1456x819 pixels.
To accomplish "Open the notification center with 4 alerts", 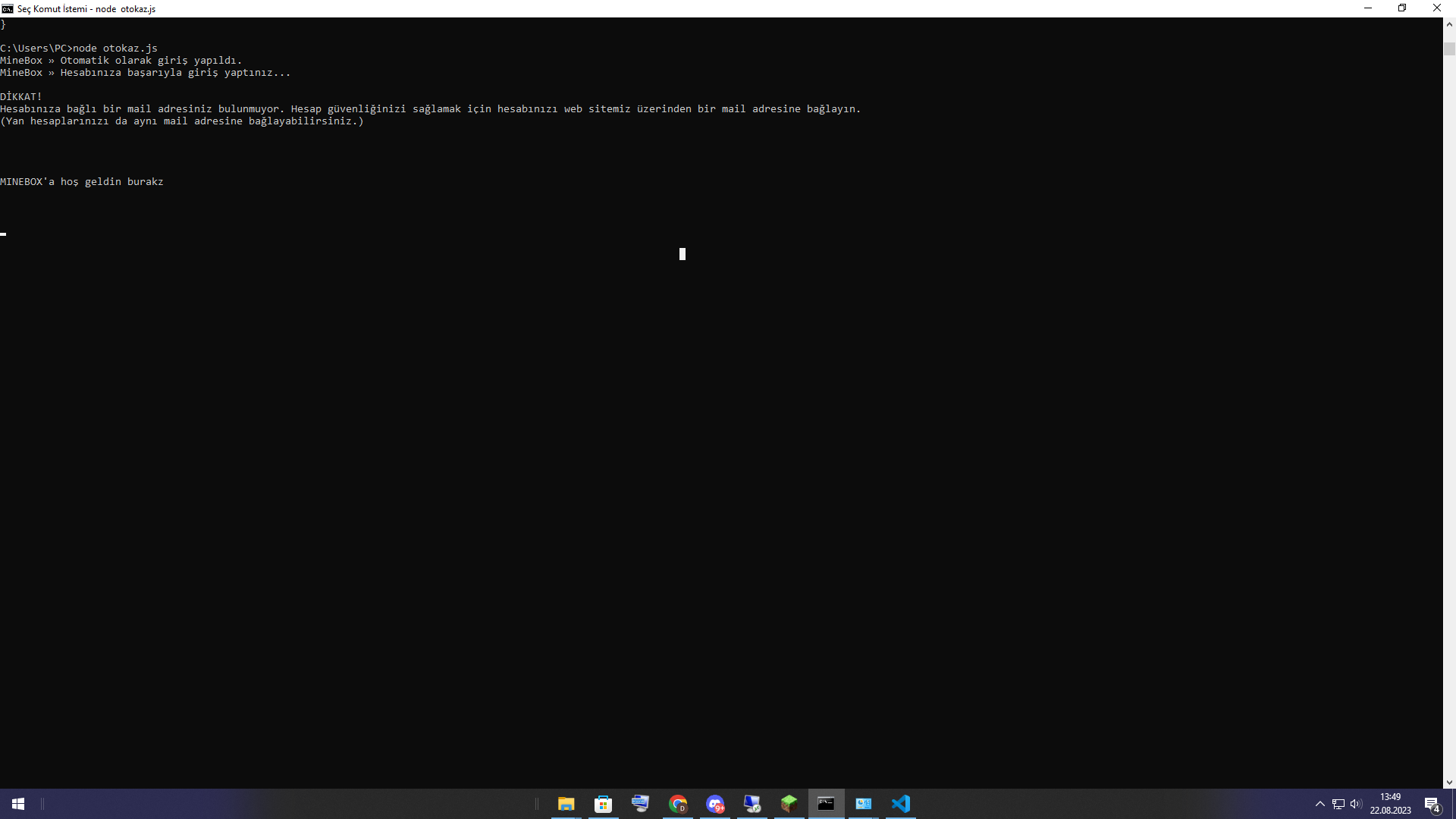I will pyautogui.click(x=1432, y=804).
